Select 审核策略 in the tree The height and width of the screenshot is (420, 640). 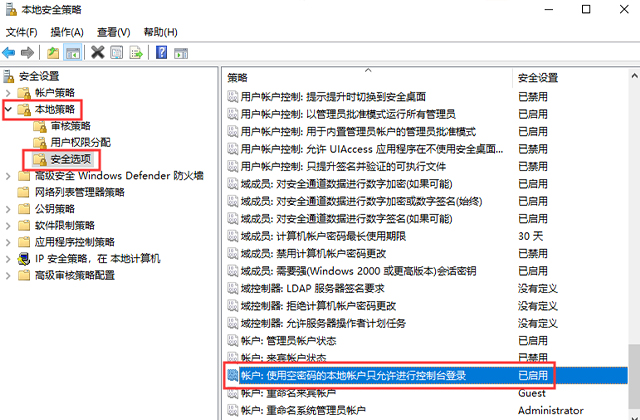(70, 126)
